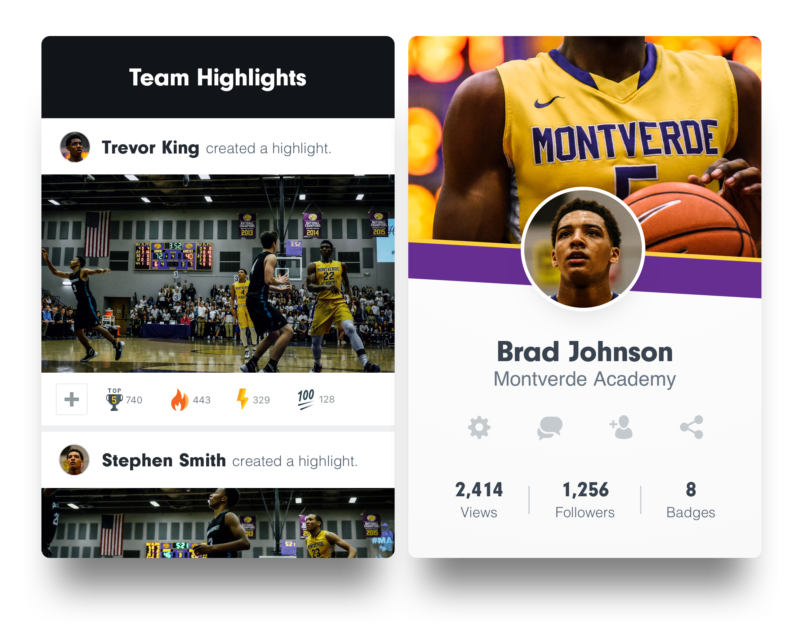800x630 pixels.
Task: Open messages with the chat bubbles icon
Action: click(549, 427)
